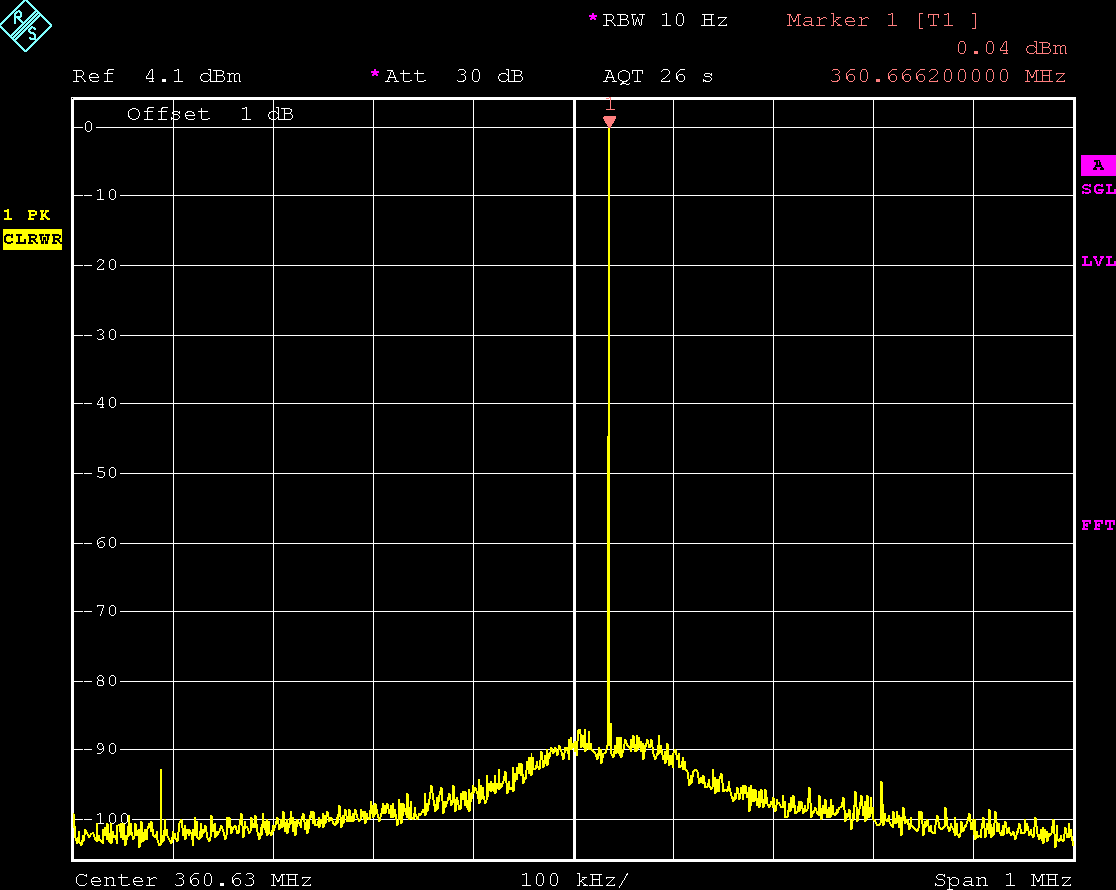1116x890 pixels.
Task: Click the red Marker 1 triangle on the peak
Action: tap(610, 120)
